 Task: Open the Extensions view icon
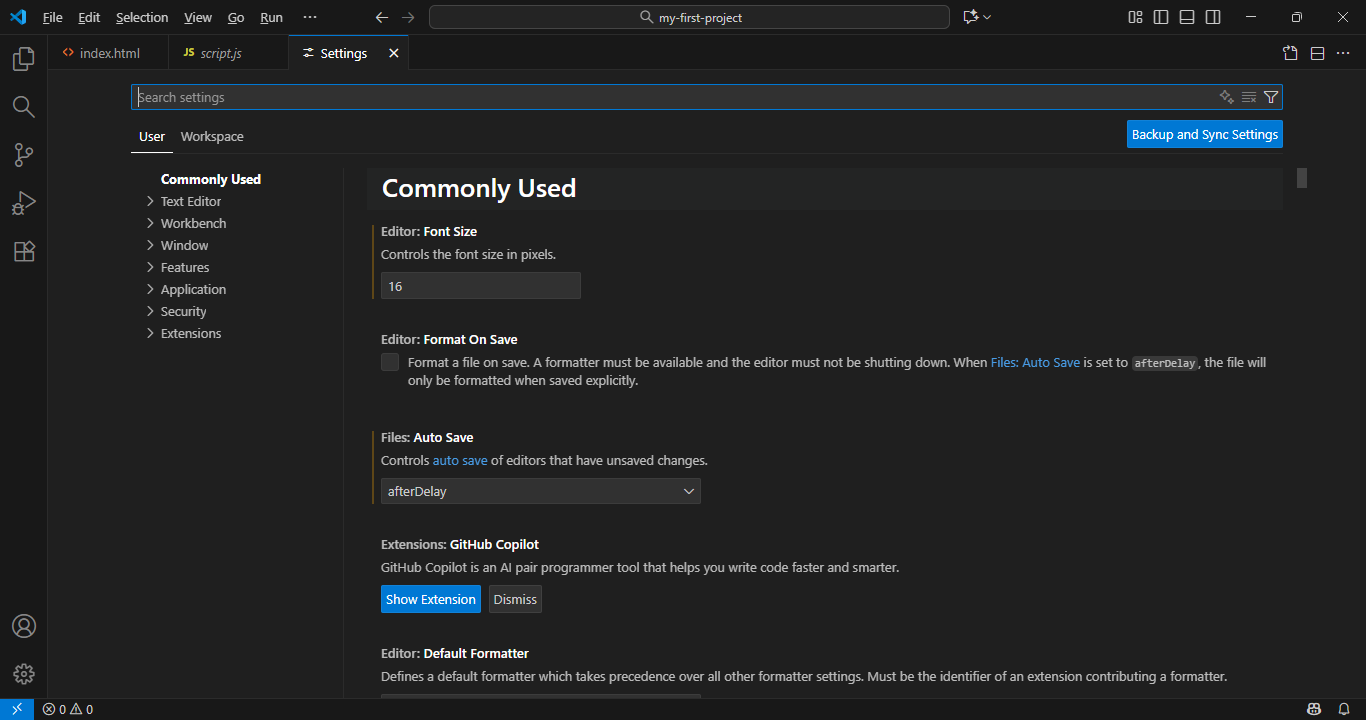click(23, 251)
